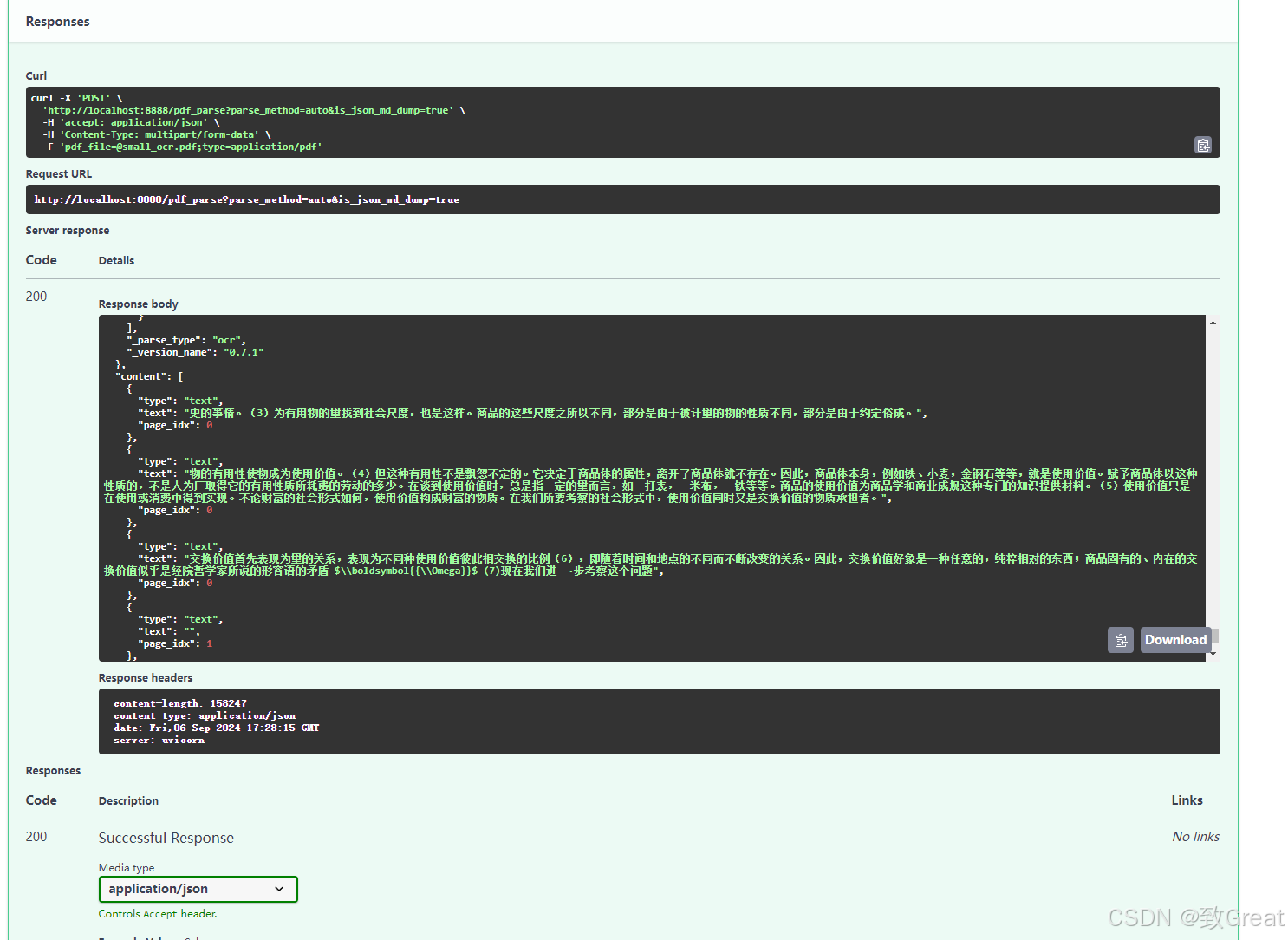Copy the curl command to clipboard
1288x940 pixels.
(1203, 145)
